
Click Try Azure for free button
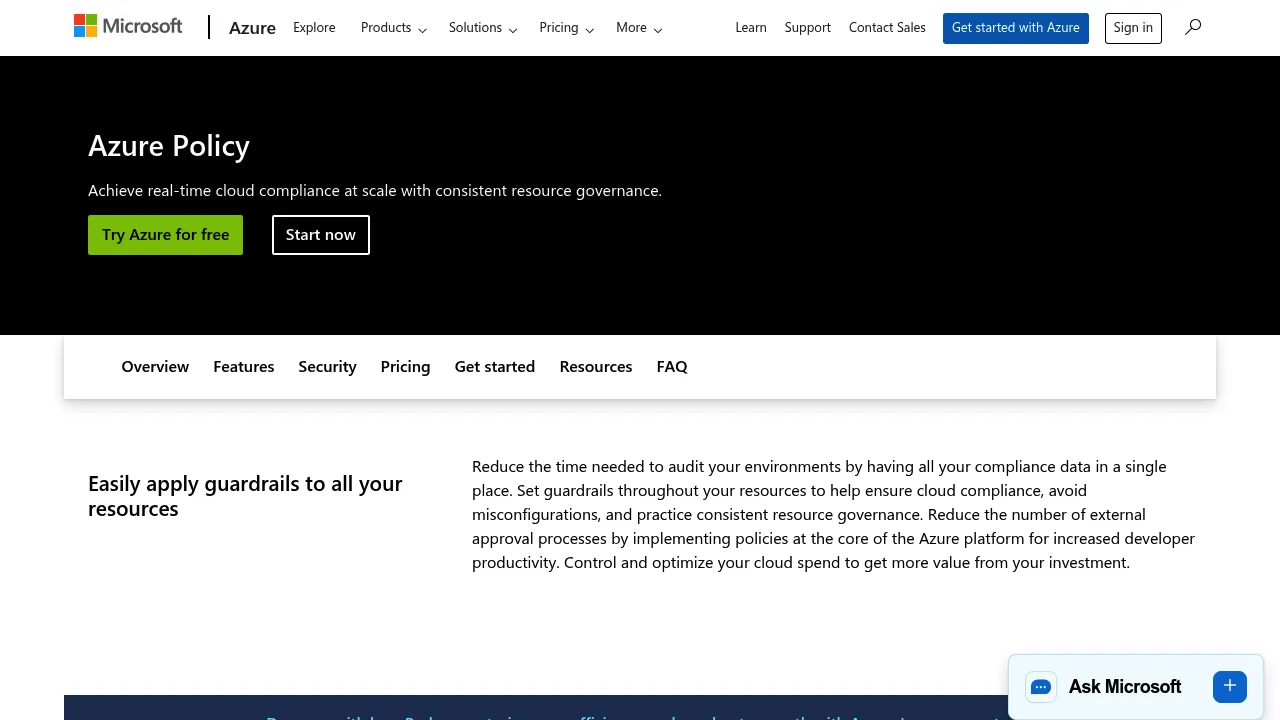[166, 235]
